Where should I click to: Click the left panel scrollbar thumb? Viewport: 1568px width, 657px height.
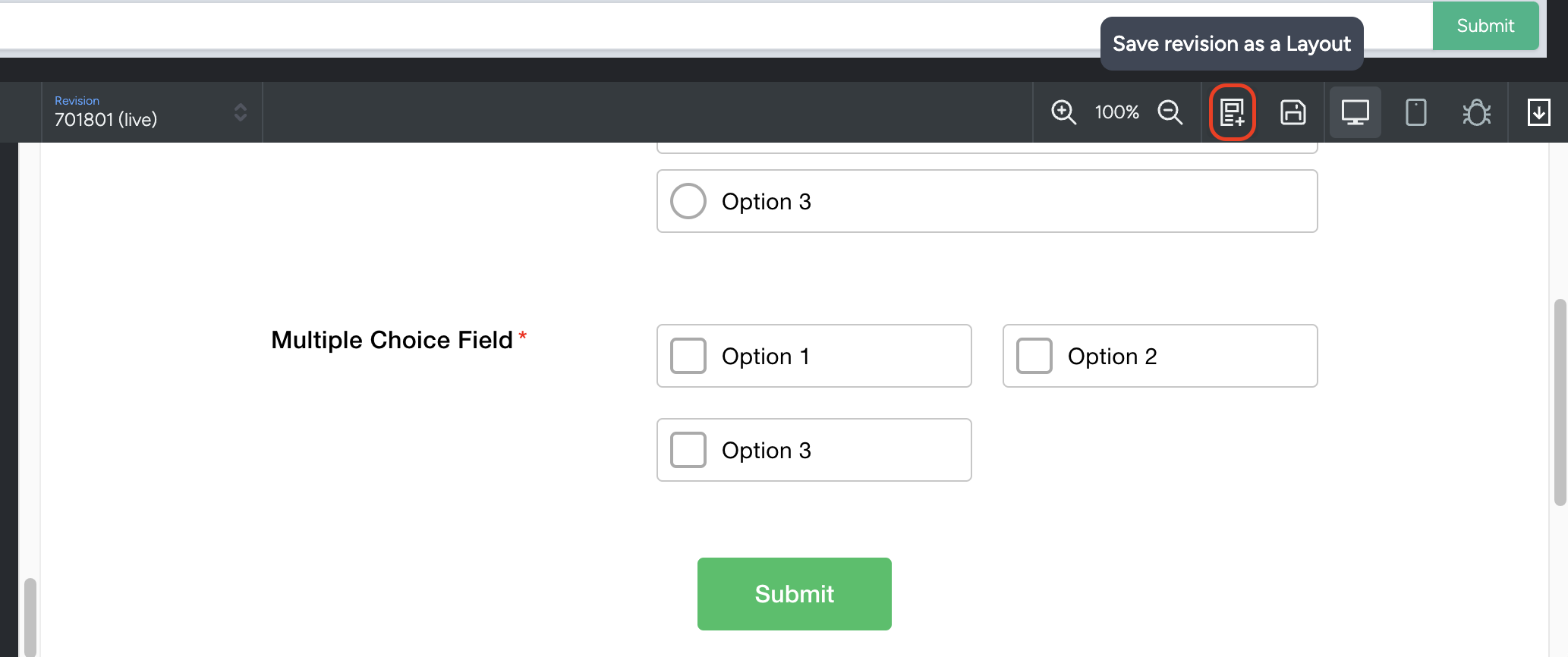[x=30, y=618]
